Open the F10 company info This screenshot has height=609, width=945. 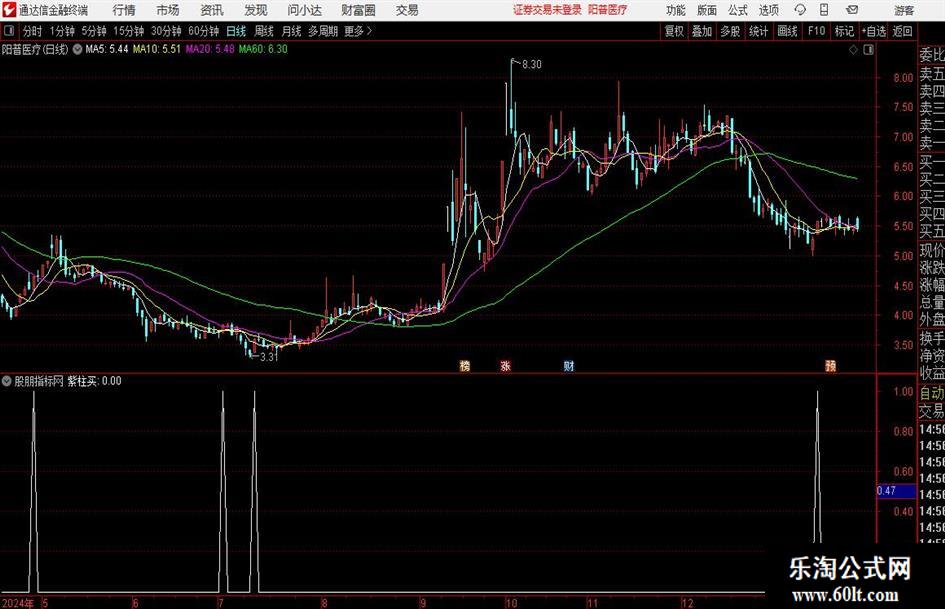click(x=817, y=31)
